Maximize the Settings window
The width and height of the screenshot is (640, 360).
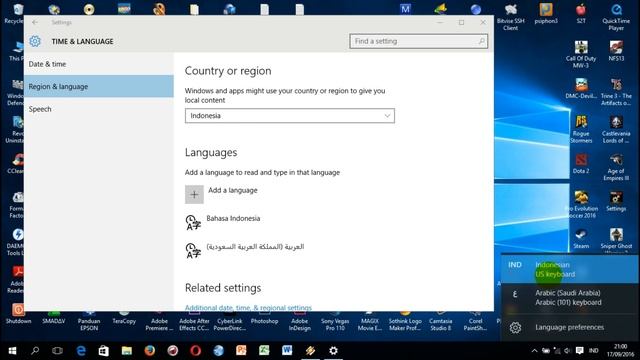click(x=461, y=22)
